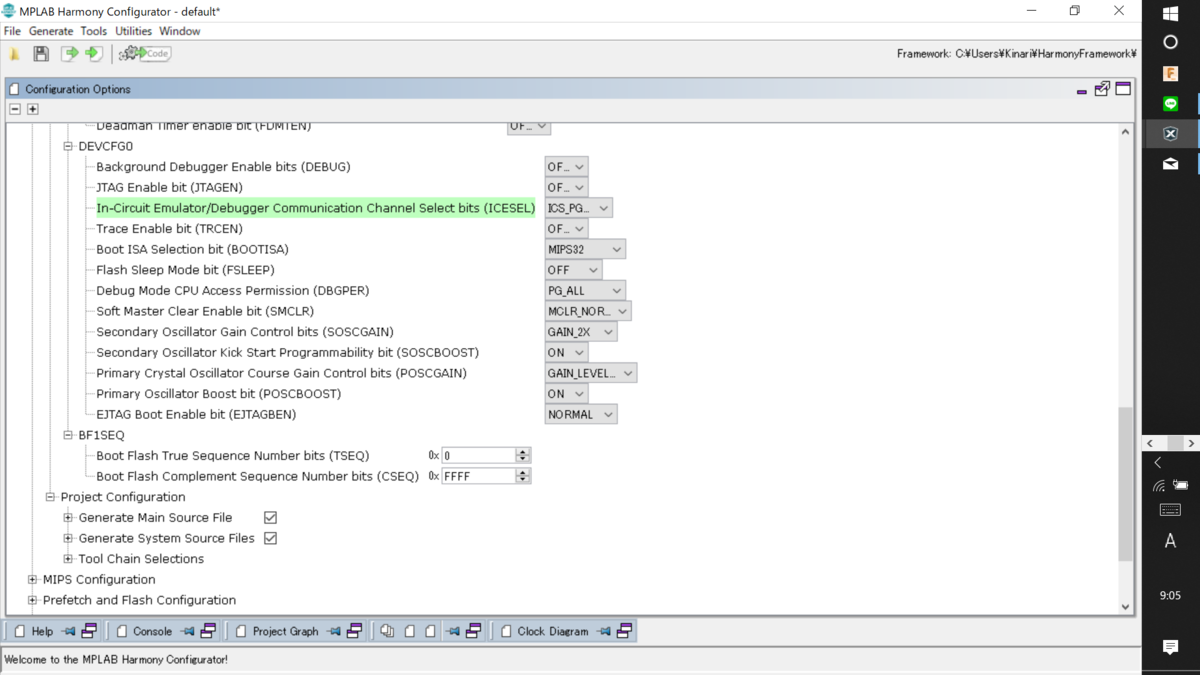The image size is (1200, 675).
Task: Click the first green-arrow document toolbar icon
Action: [70, 54]
